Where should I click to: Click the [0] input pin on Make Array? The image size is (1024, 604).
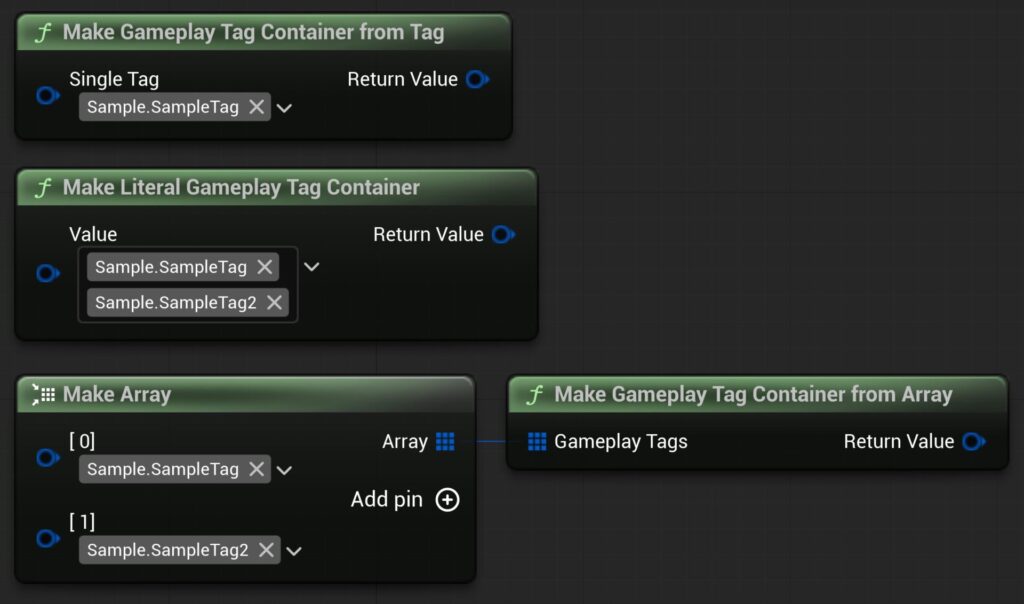tap(47, 458)
